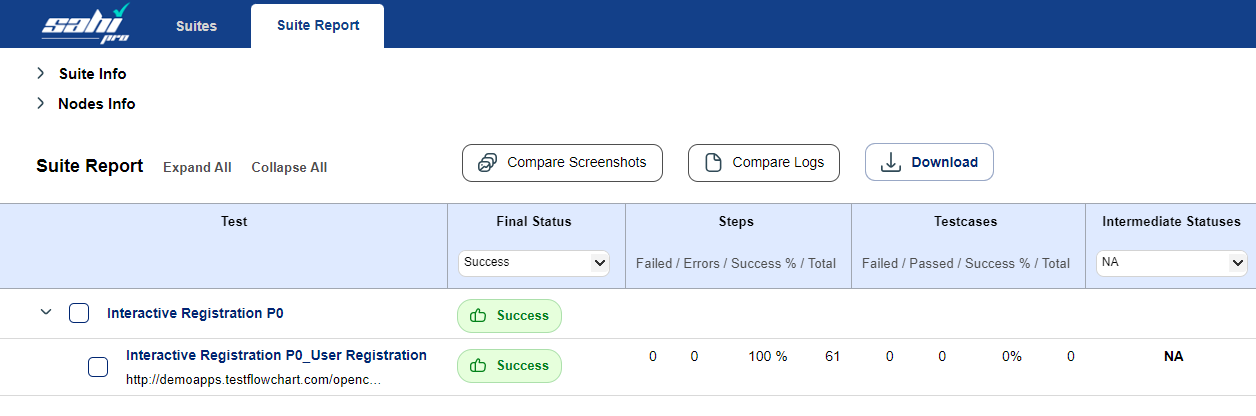Image resolution: width=1256 pixels, height=416 pixels.
Task: Expand the Suite Info section
Action: tap(41, 74)
